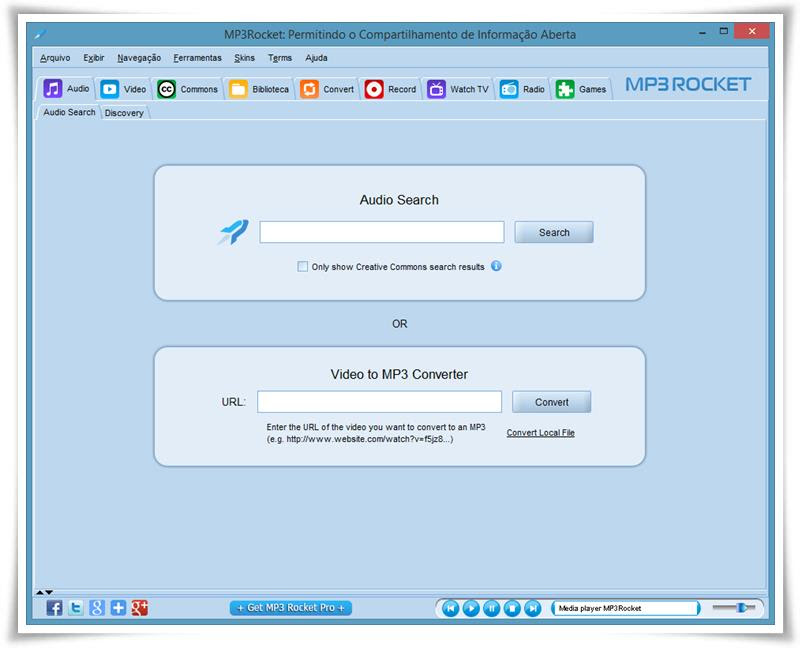The image size is (800, 648).
Task: Open the Convert Local File link
Action: click(540, 433)
